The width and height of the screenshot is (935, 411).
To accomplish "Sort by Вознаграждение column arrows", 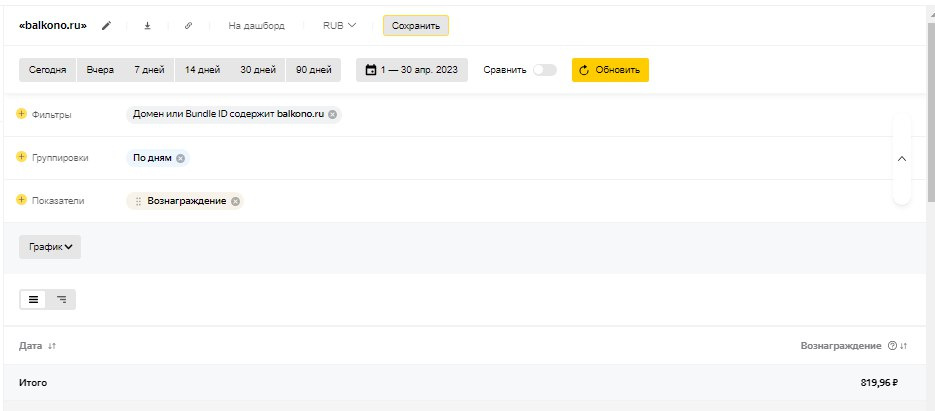I will coord(903,346).
